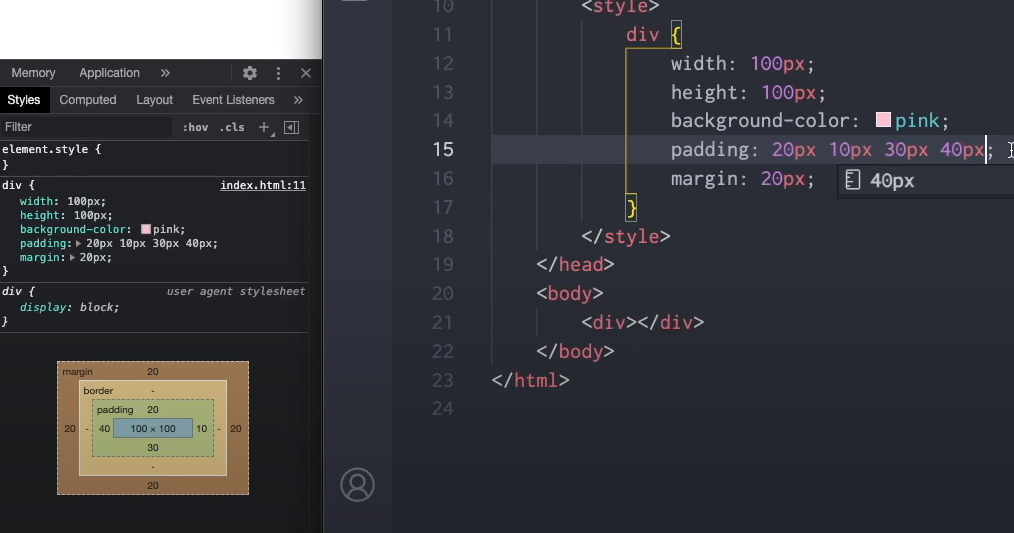This screenshot has width=1014, height=533.
Task: Click margin bottom value 20 in box model
Action: 153,485
